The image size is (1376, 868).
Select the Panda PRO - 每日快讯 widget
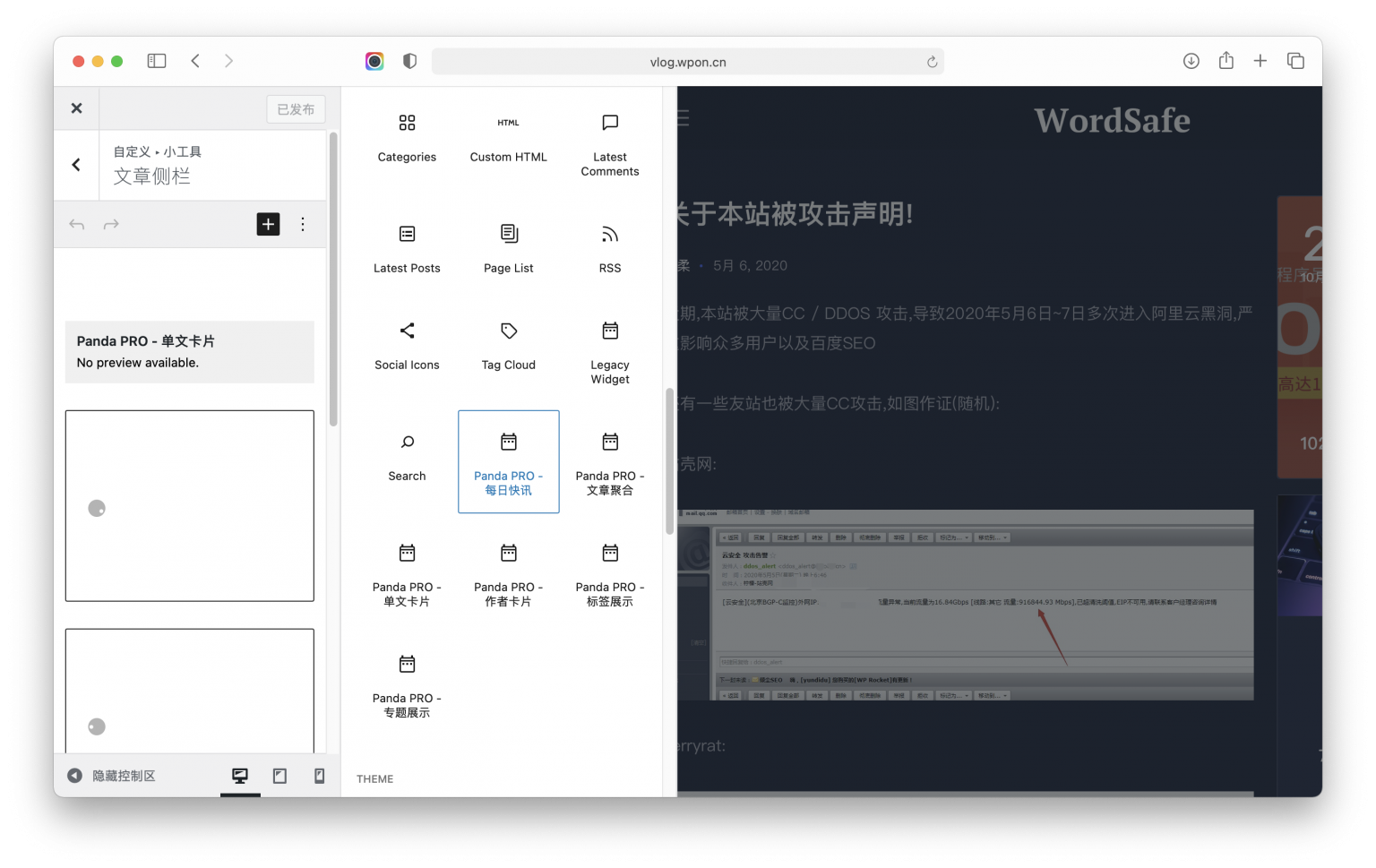click(508, 462)
